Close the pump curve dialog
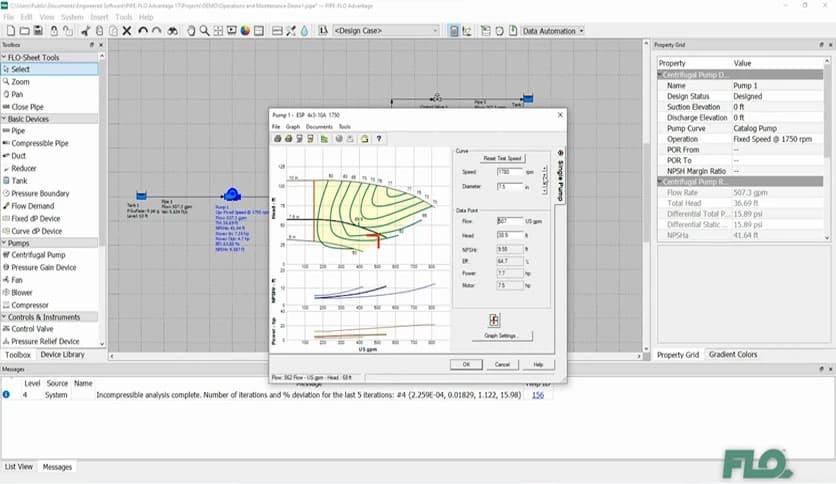836x484 pixels. point(560,115)
